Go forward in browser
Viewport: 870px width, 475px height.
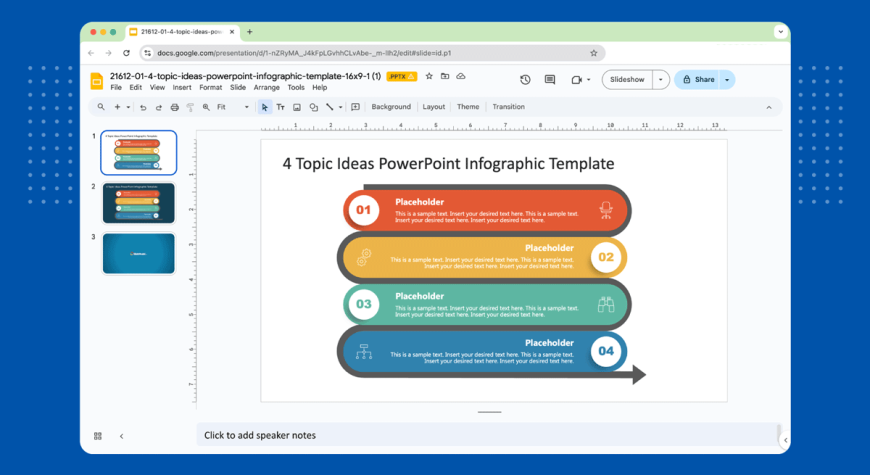coord(108,53)
